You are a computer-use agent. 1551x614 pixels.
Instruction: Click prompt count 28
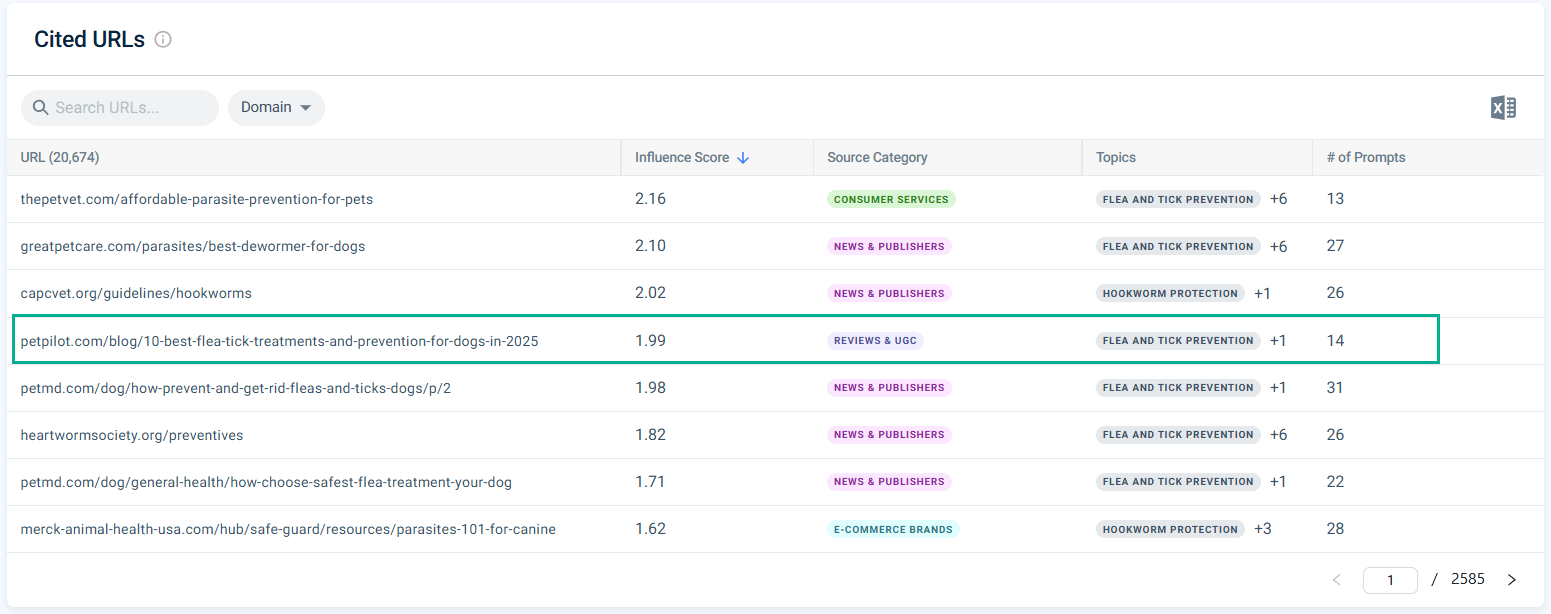tap(1335, 529)
